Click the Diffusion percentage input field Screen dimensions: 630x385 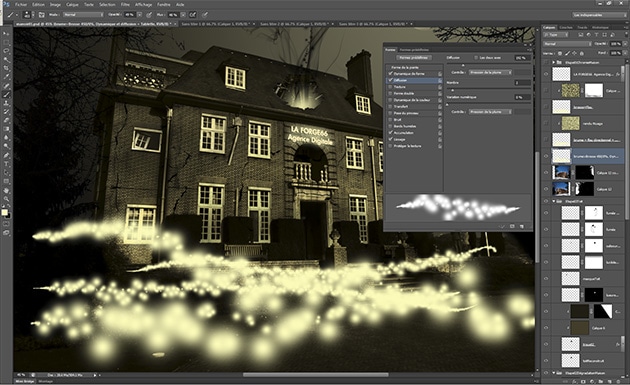[x=522, y=58]
